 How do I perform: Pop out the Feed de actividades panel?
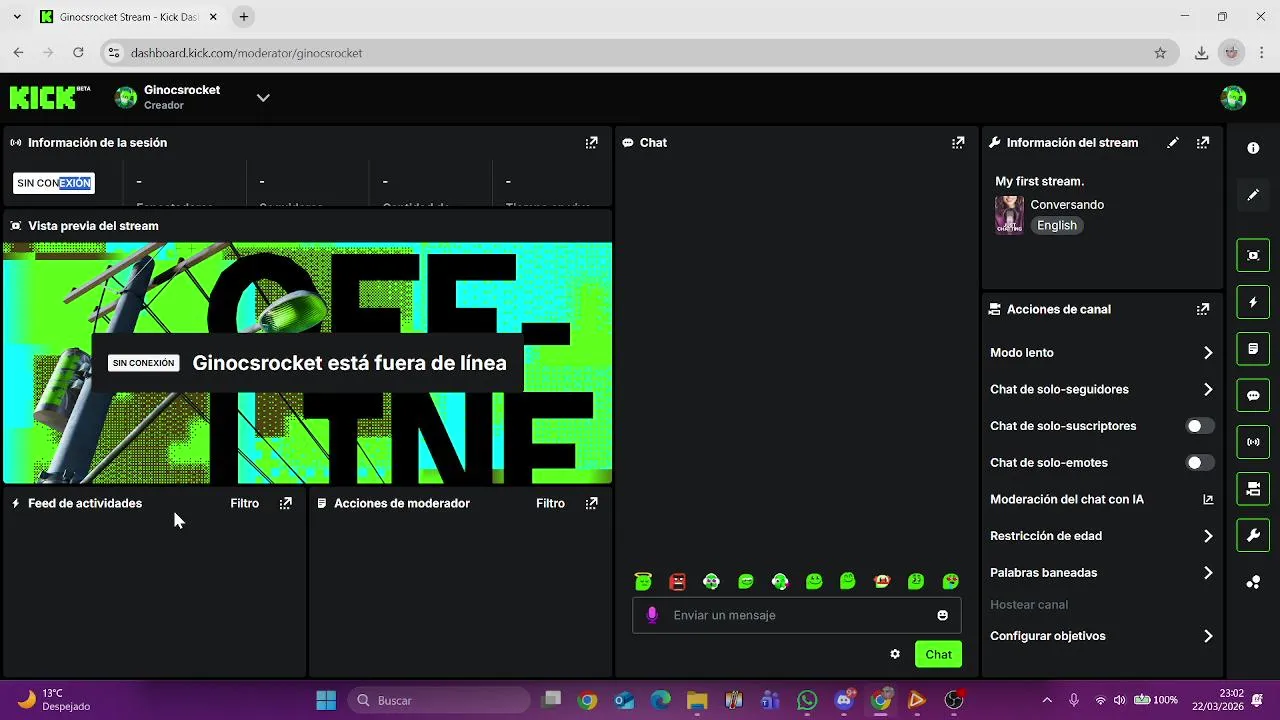click(286, 504)
